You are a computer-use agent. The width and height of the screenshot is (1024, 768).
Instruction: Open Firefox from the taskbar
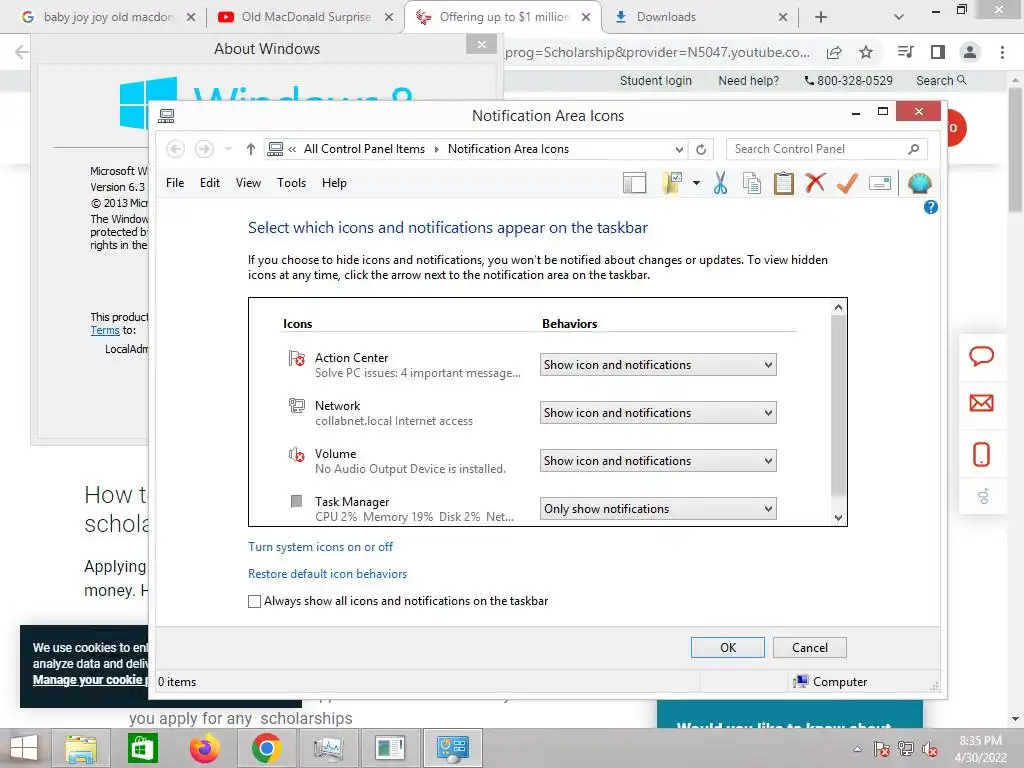pos(204,748)
